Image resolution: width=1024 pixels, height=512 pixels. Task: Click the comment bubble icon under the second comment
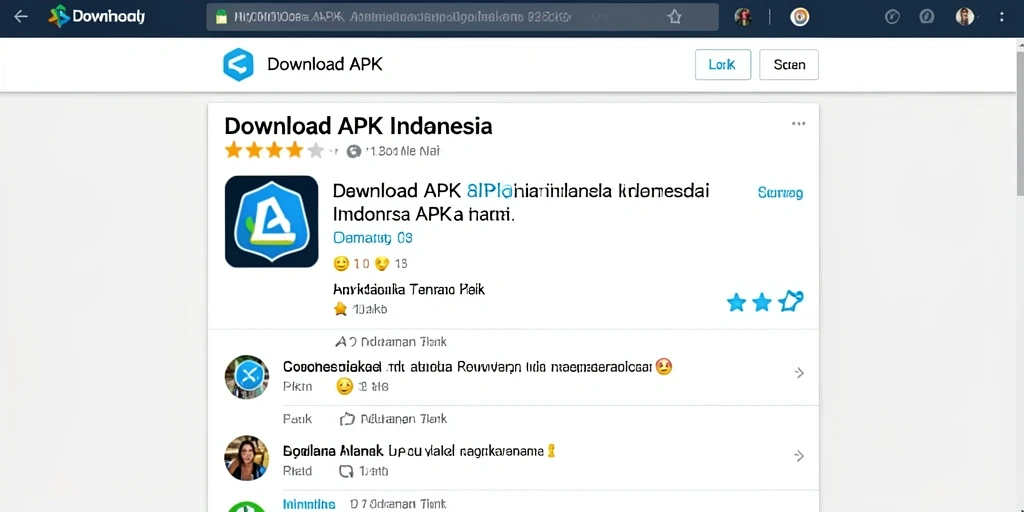click(x=345, y=471)
